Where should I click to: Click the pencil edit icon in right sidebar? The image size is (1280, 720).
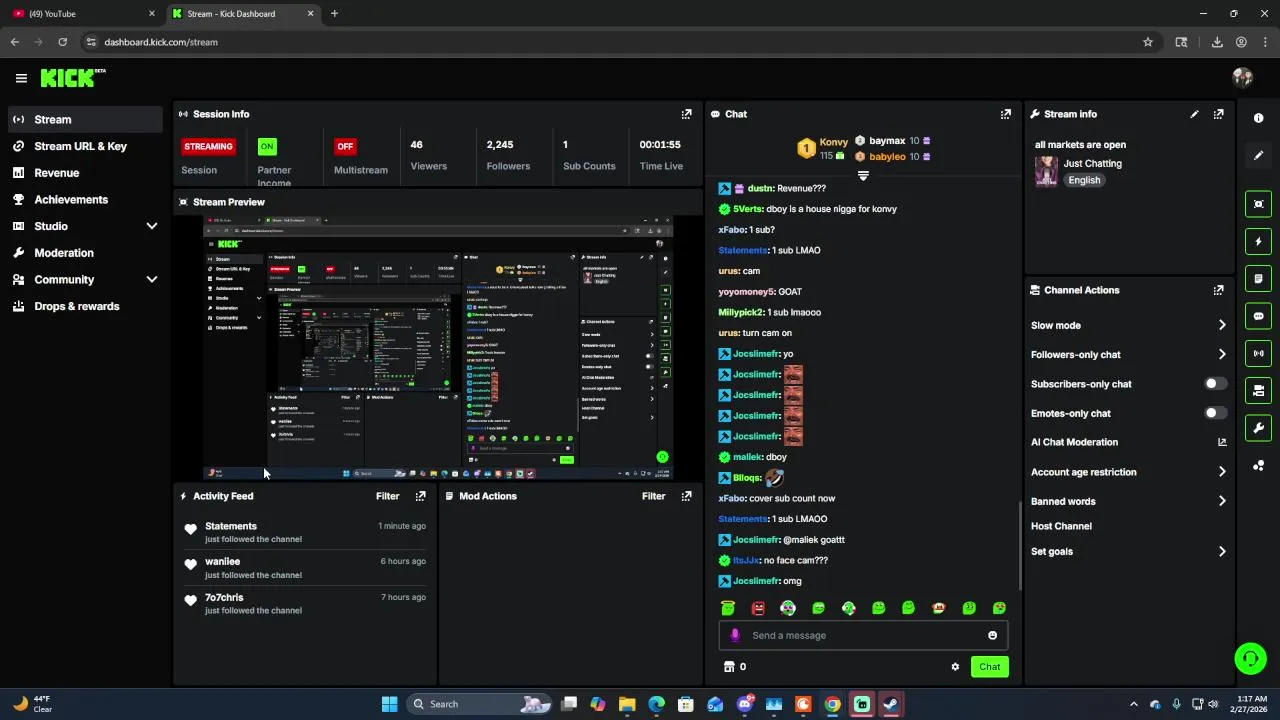1258,155
